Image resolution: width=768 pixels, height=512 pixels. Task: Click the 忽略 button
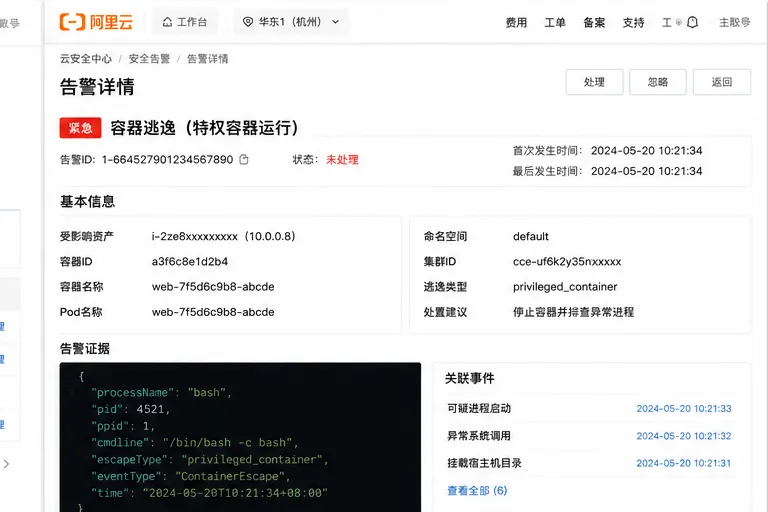coord(658,82)
